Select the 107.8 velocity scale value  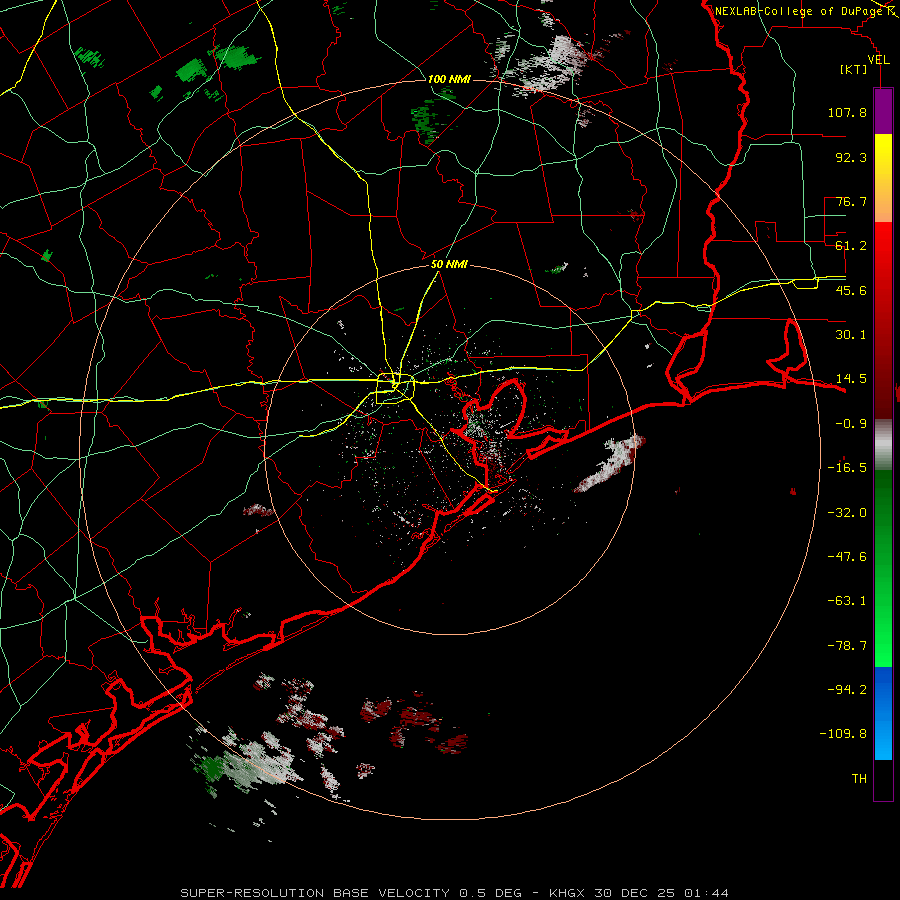pos(847,112)
